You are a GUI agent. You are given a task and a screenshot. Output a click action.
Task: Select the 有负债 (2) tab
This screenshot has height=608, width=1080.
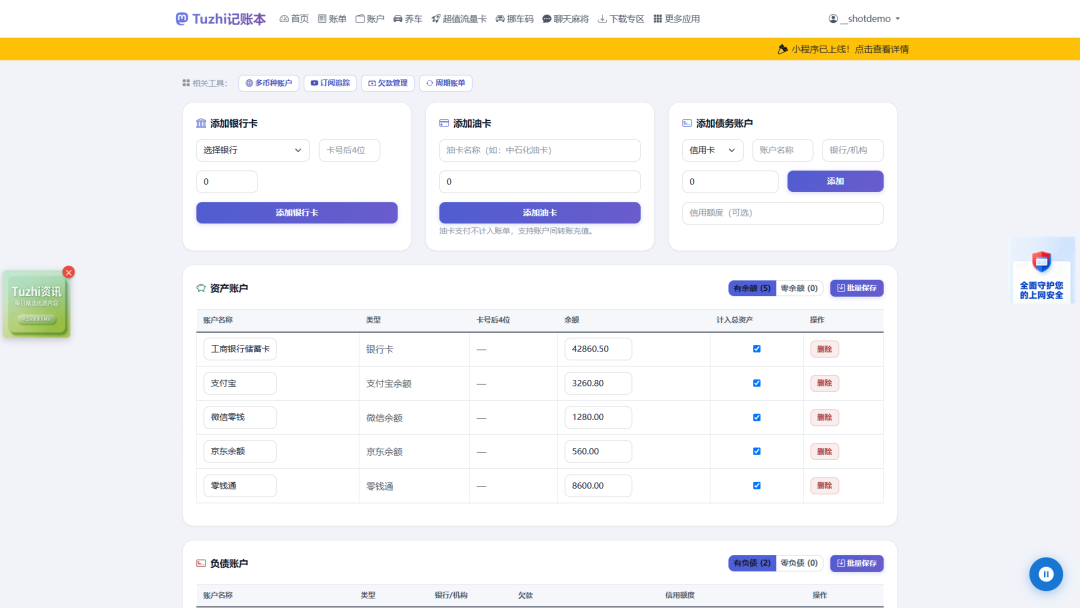coord(751,563)
